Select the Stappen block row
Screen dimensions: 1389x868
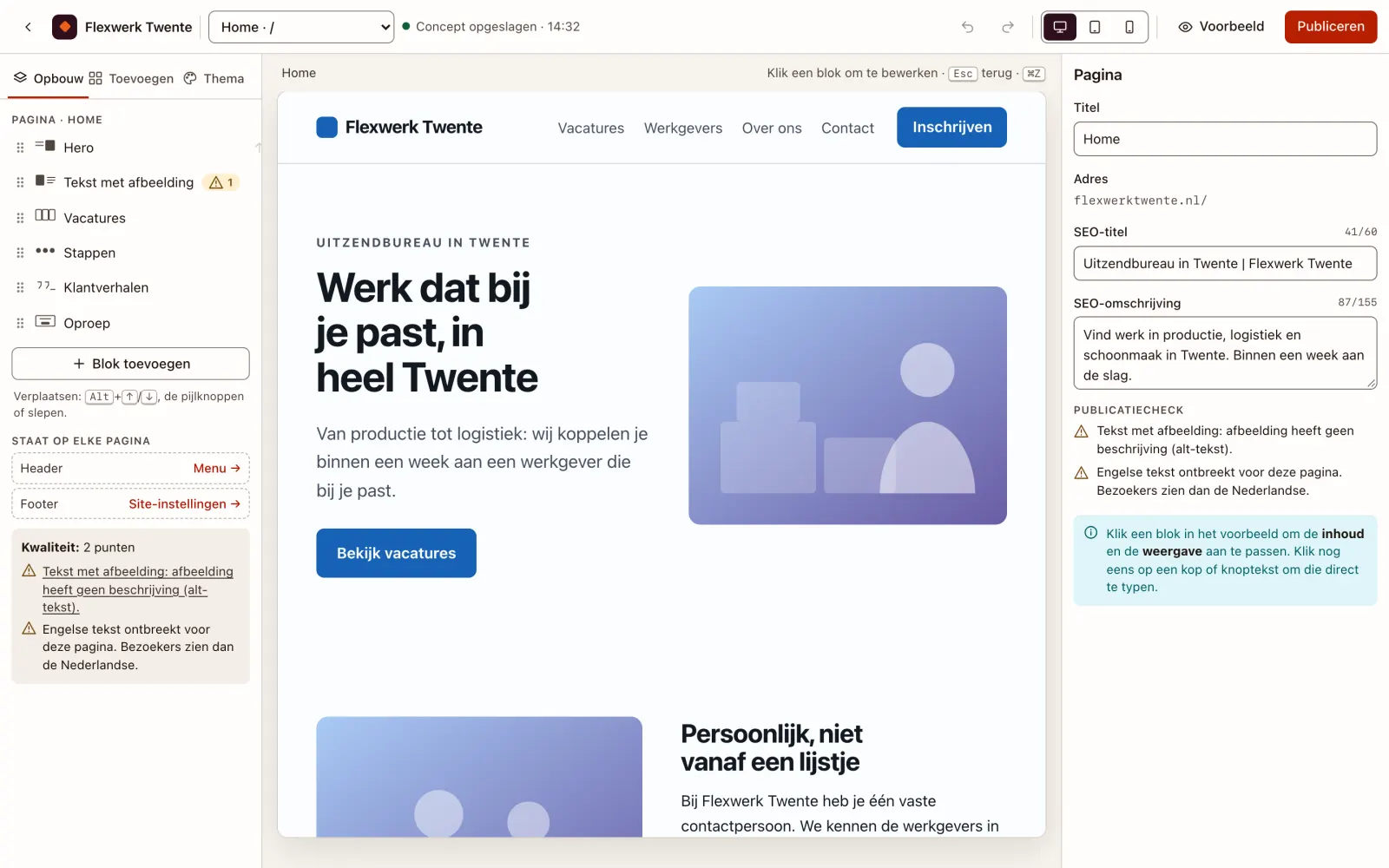[x=130, y=253]
